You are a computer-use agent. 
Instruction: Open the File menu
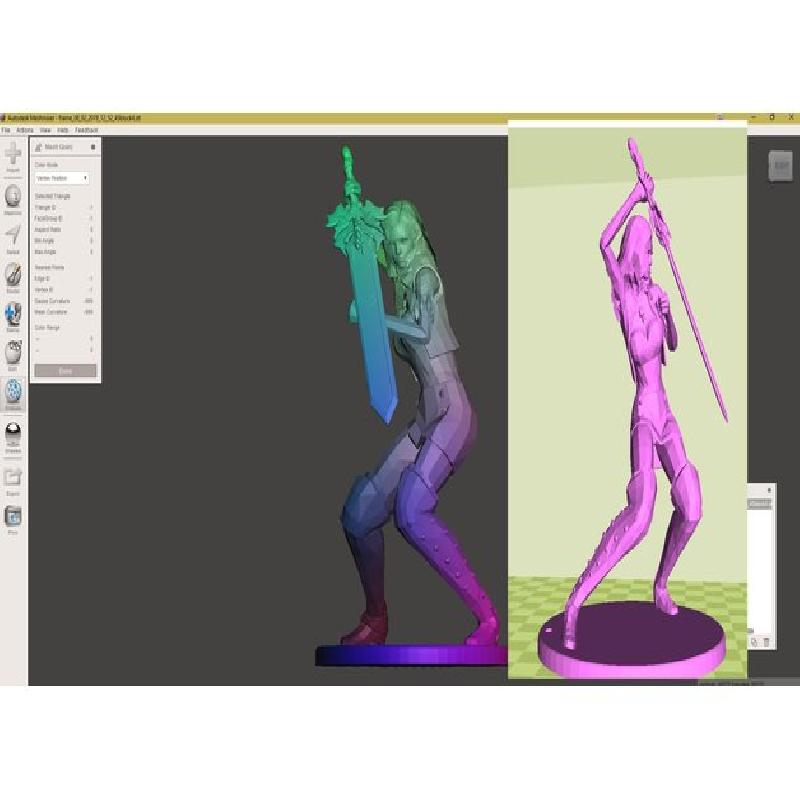coord(5,130)
